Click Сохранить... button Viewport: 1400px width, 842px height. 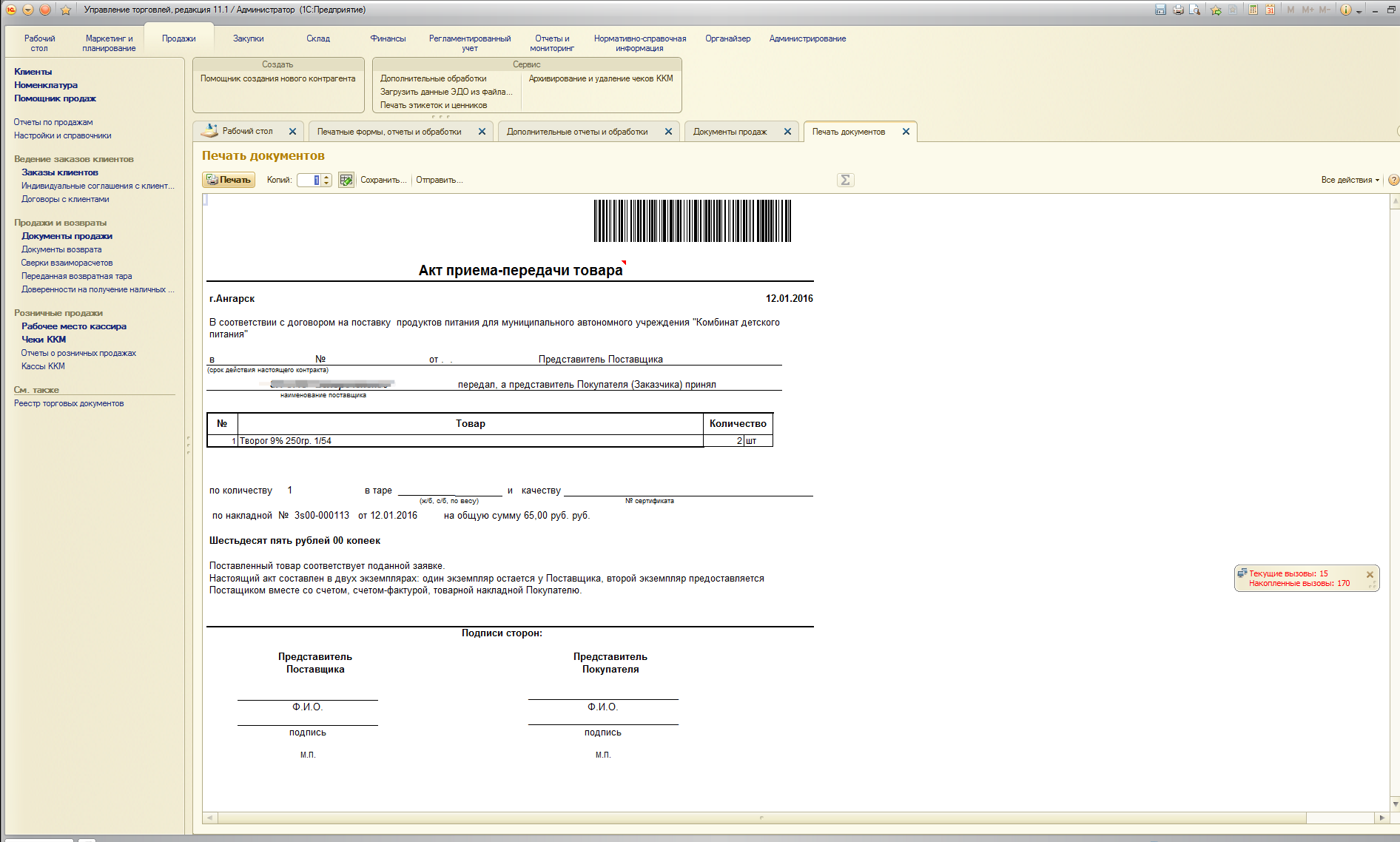pos(383,180)
